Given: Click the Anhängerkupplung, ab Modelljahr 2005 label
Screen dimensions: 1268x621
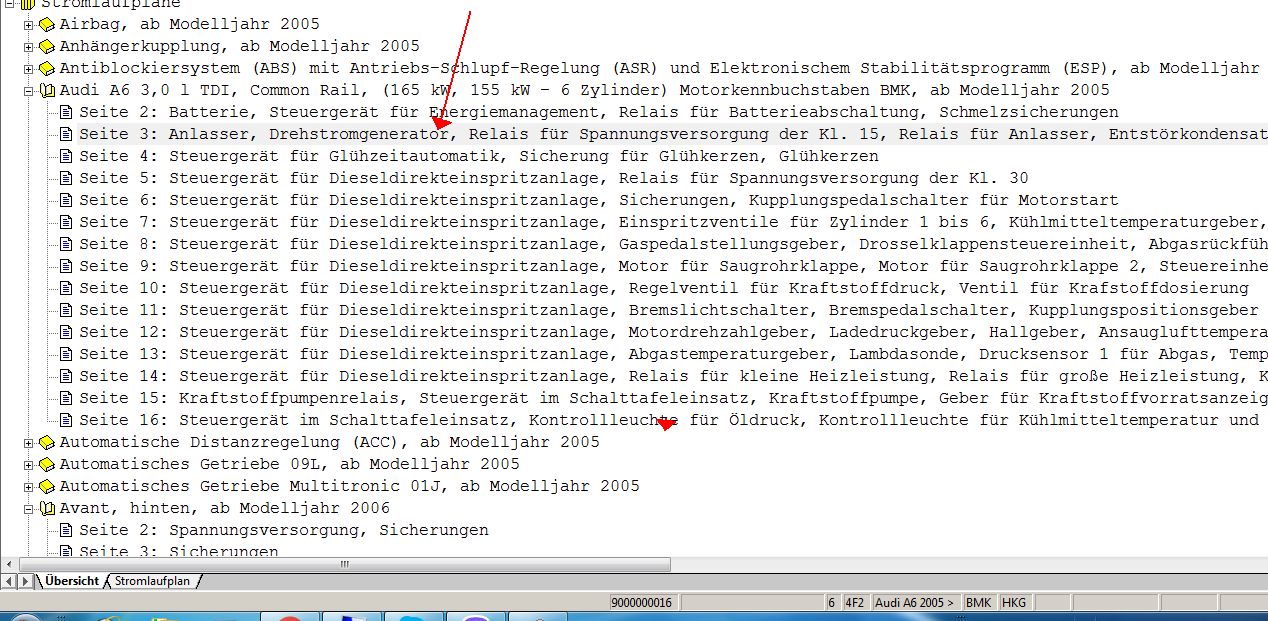Looking at the screenshot, I should 239,46.
